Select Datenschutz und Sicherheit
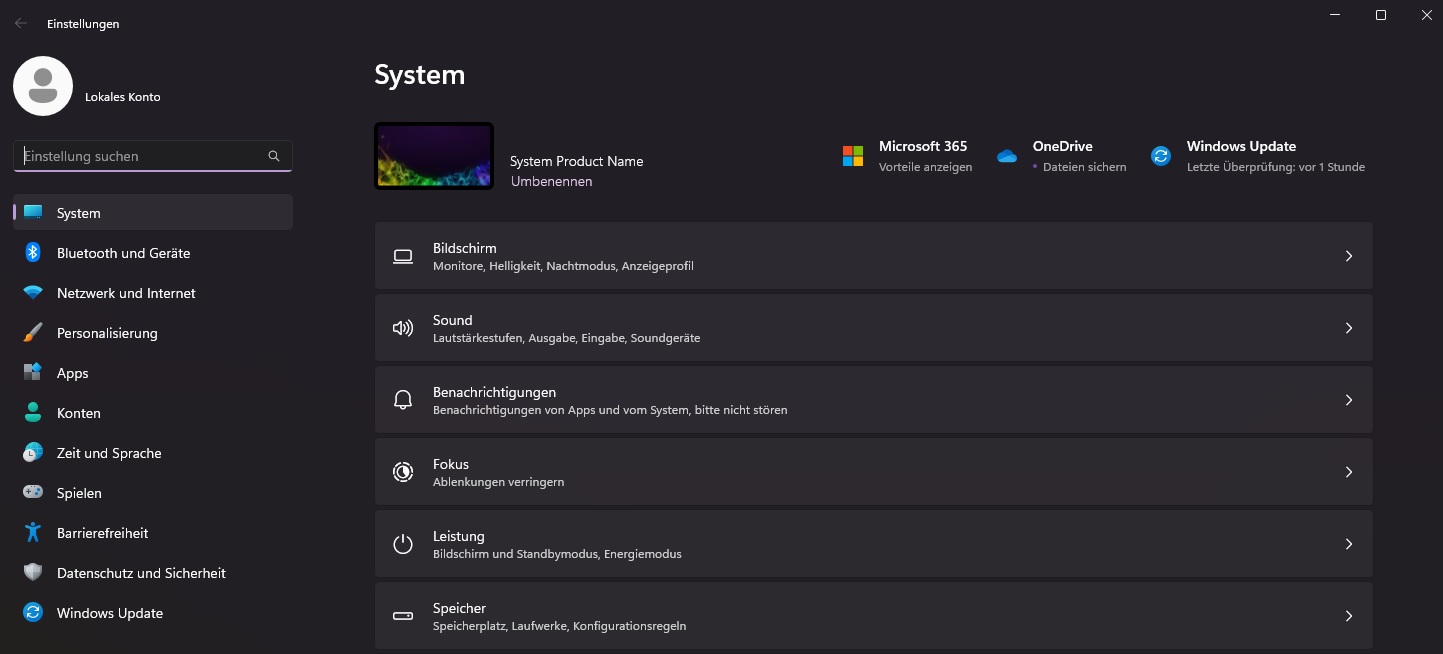1443x654 pixels. coord(33,573)
